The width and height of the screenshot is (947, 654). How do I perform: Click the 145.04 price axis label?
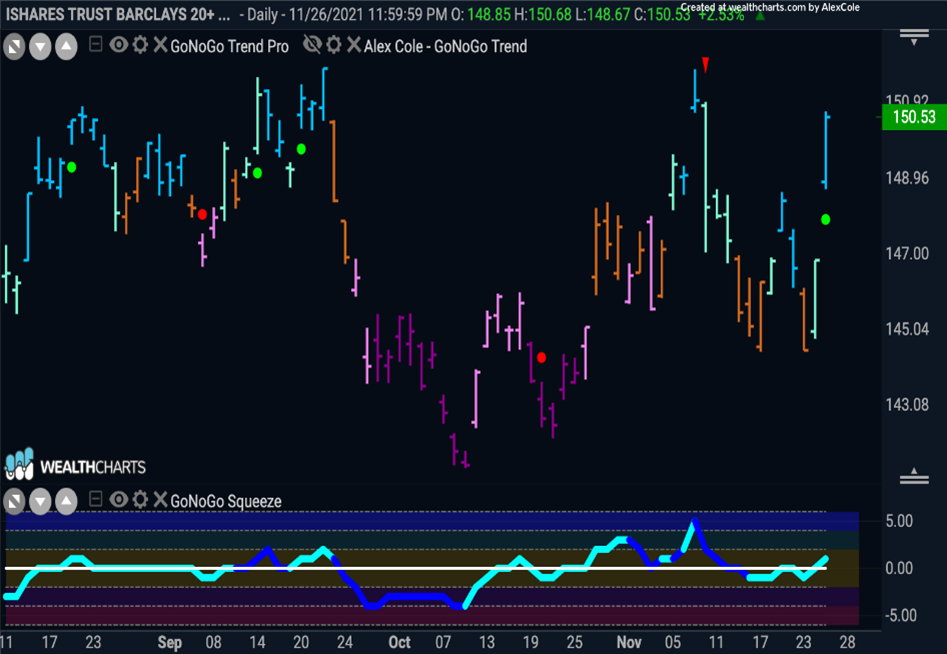point(907,329)
